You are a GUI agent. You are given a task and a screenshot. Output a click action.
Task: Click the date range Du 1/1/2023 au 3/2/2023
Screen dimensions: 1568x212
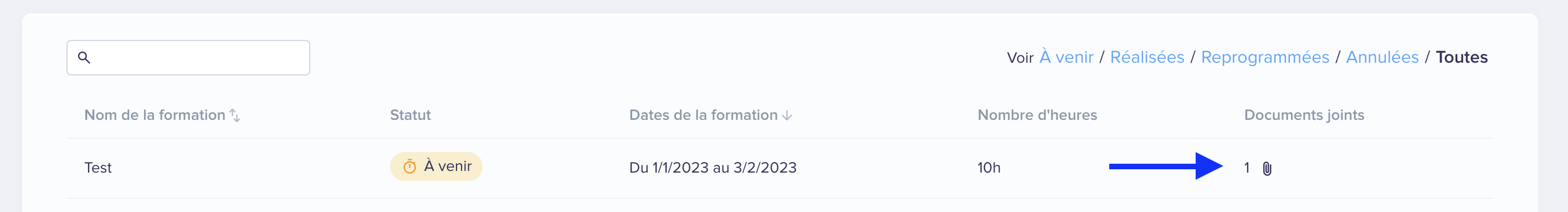713,168
